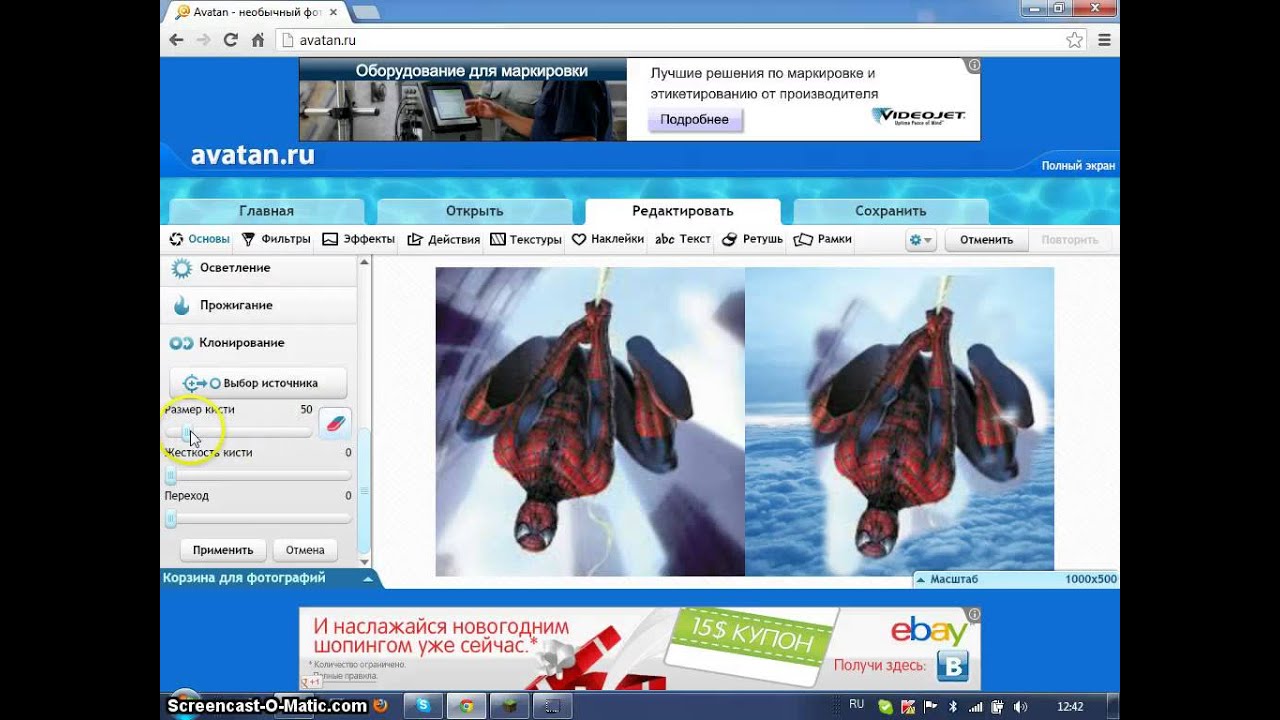1280x720 pixels.
Task: Click the Полный экран fullscreen link
Action: tap(1078, 166)
